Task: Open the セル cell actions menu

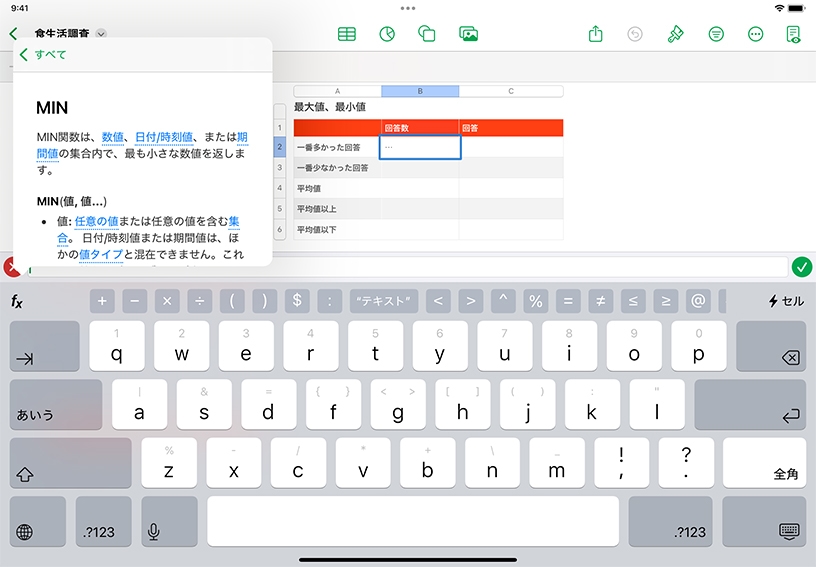Action: [x=786, y=301]
